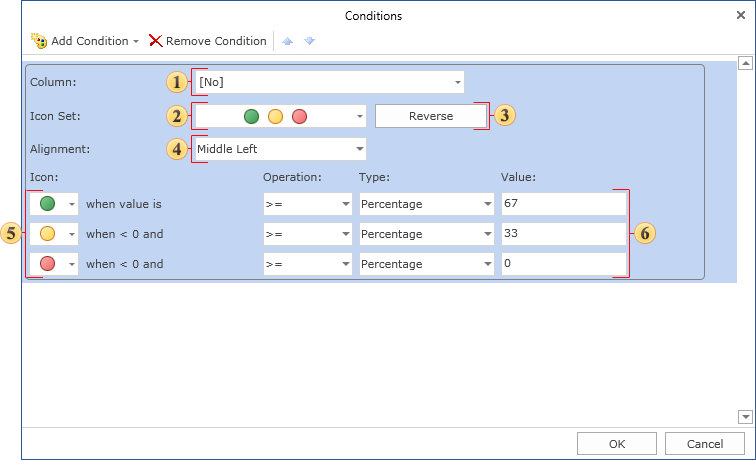Click the Cancel button

pos(704,444)
